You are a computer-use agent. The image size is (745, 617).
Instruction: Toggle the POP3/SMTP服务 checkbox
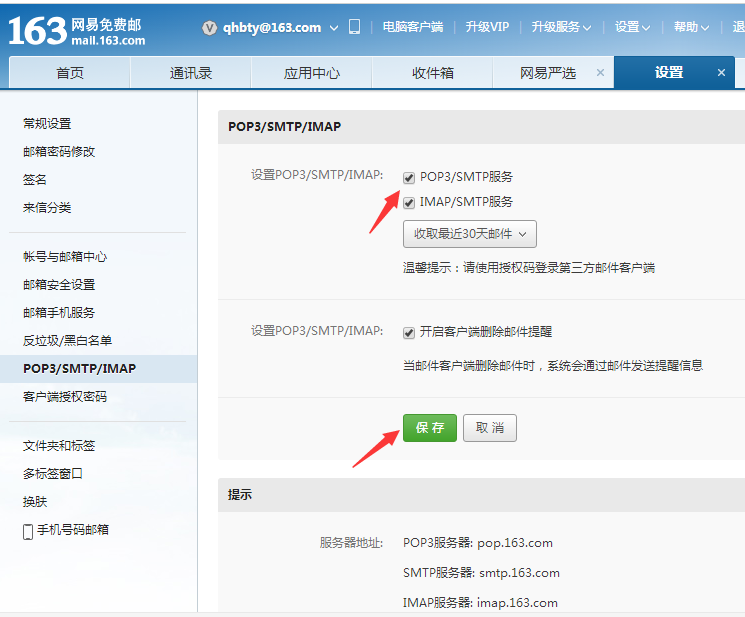click(409, 178)
